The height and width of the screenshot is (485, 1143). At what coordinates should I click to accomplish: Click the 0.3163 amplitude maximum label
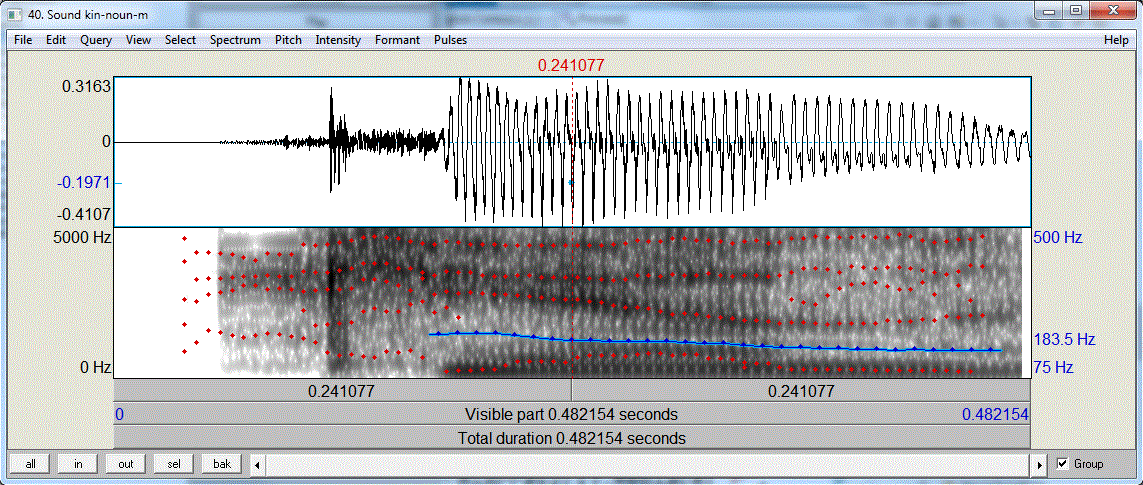click(x=86, y=86)
